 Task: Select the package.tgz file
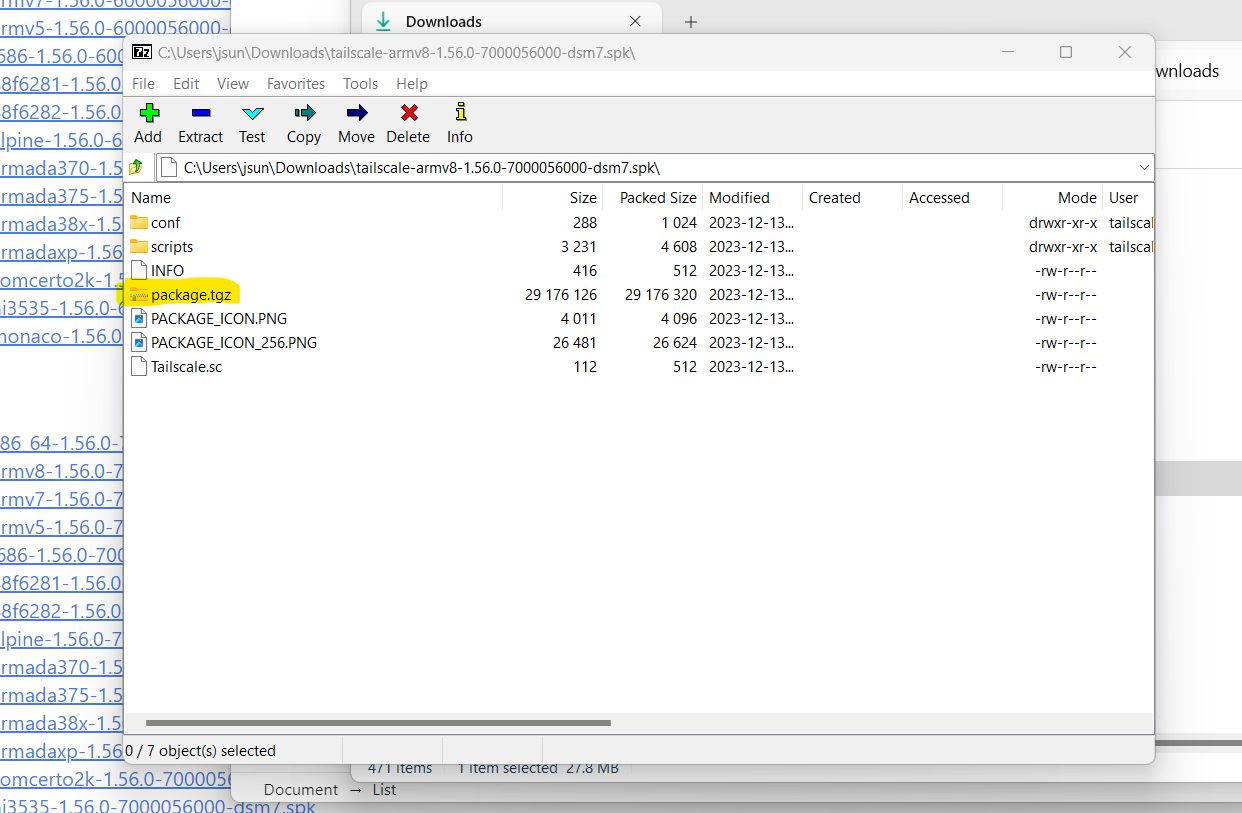point(191,295)
